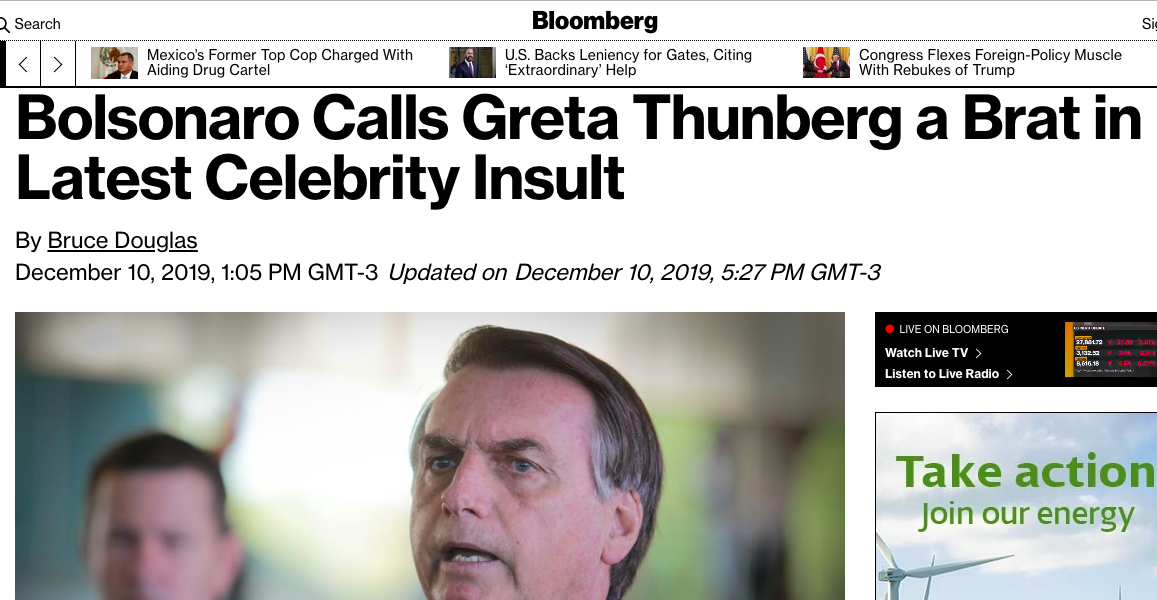Click the partially visible Sign In link

(1149, 24)
